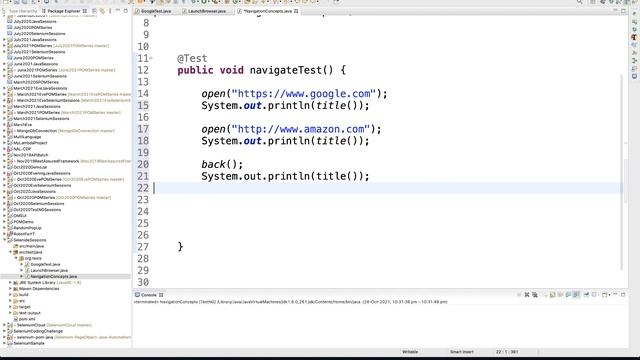Click the https://www.google.com string
This screenshot has width=640, height=360.
pyautogui.click(x=303, y=94)
